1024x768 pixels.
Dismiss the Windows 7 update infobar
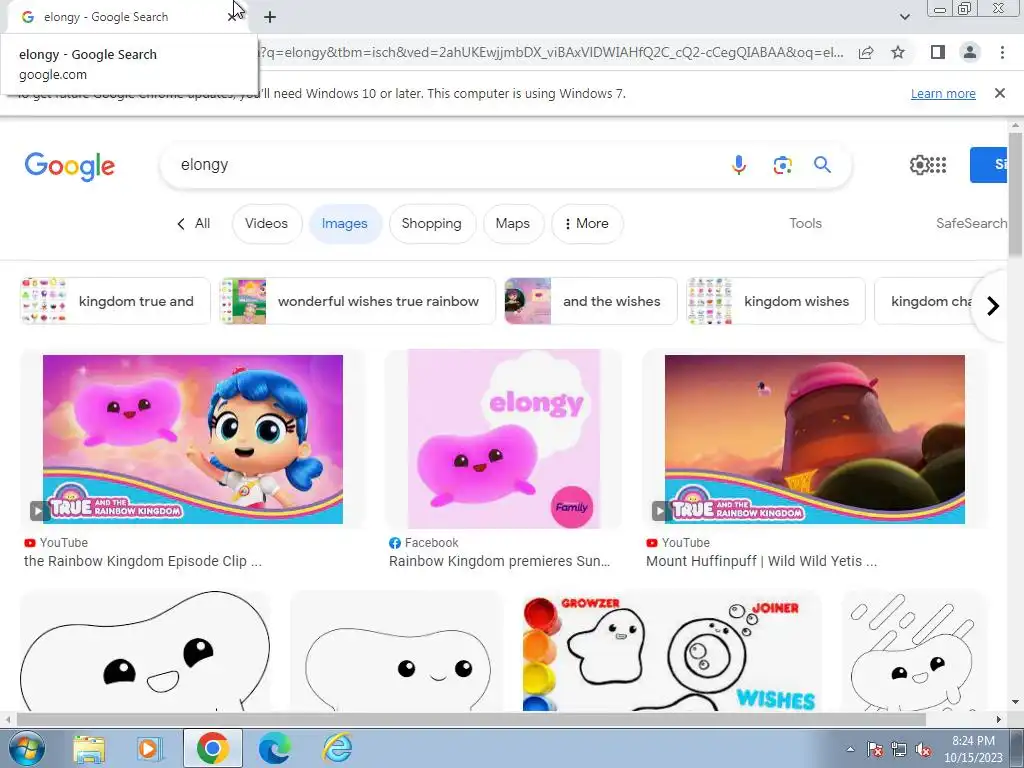pos(999,93)
